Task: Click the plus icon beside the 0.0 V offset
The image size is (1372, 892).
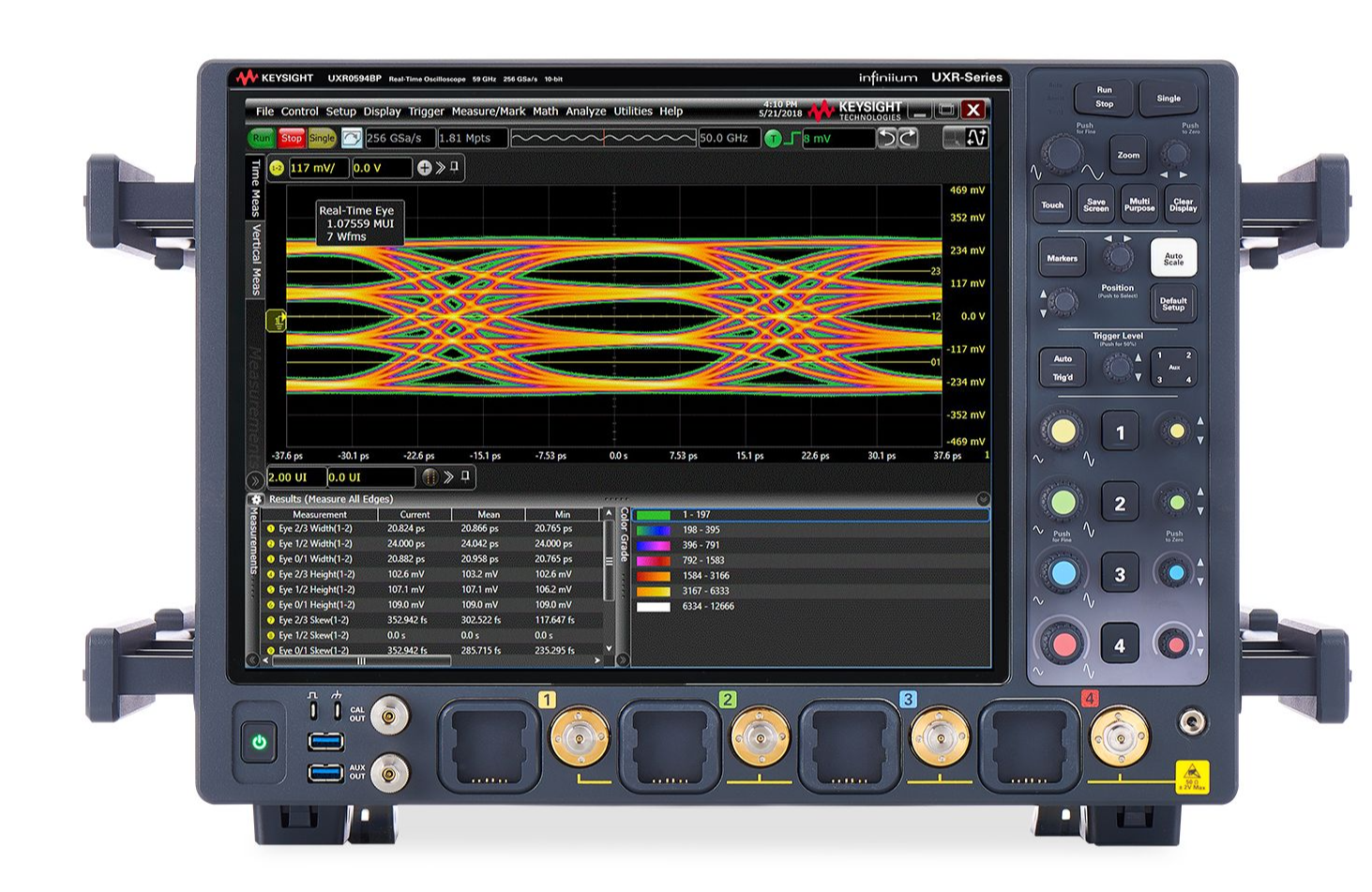Action: tap(424, 168)
